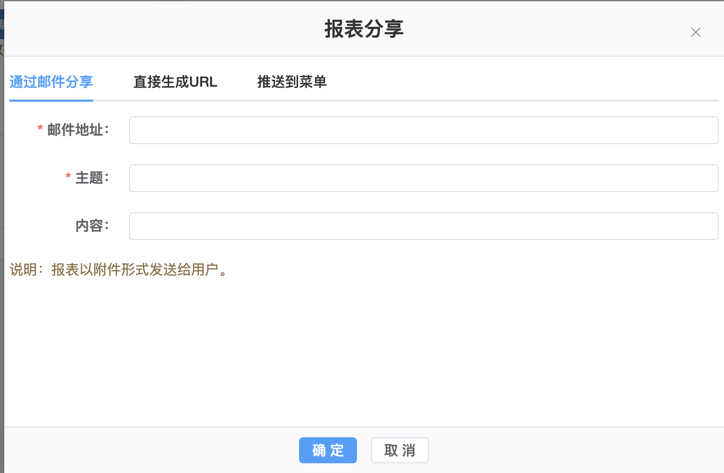Image resolution: width=724 pixels, height=473 pixels.
Task: Click the 邮件地址 input field
Action: pos(423,130)
